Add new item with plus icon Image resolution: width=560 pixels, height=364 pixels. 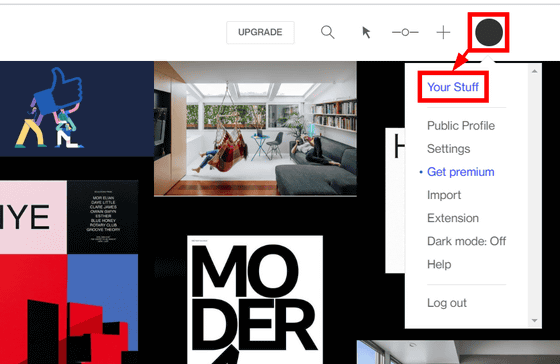click(x=443, y=32)
